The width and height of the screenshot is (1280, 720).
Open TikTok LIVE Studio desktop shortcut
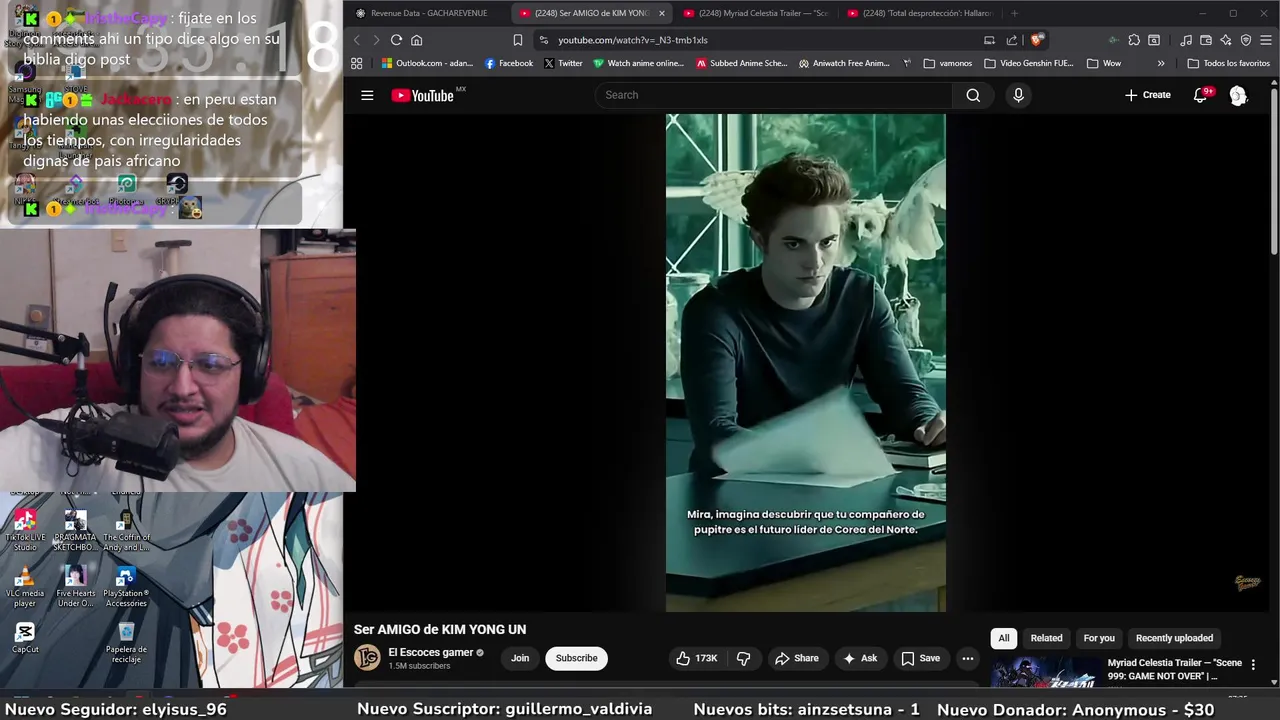tap(25, 530)
